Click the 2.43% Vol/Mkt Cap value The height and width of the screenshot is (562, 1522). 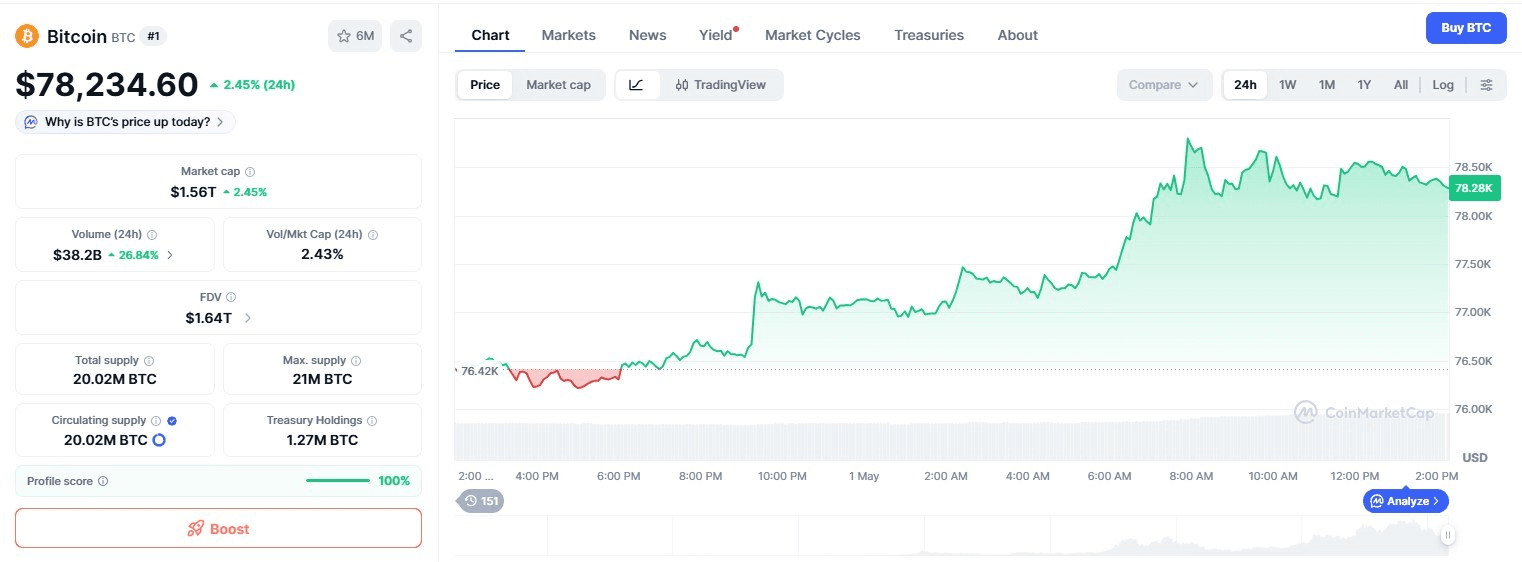point(322,254)
